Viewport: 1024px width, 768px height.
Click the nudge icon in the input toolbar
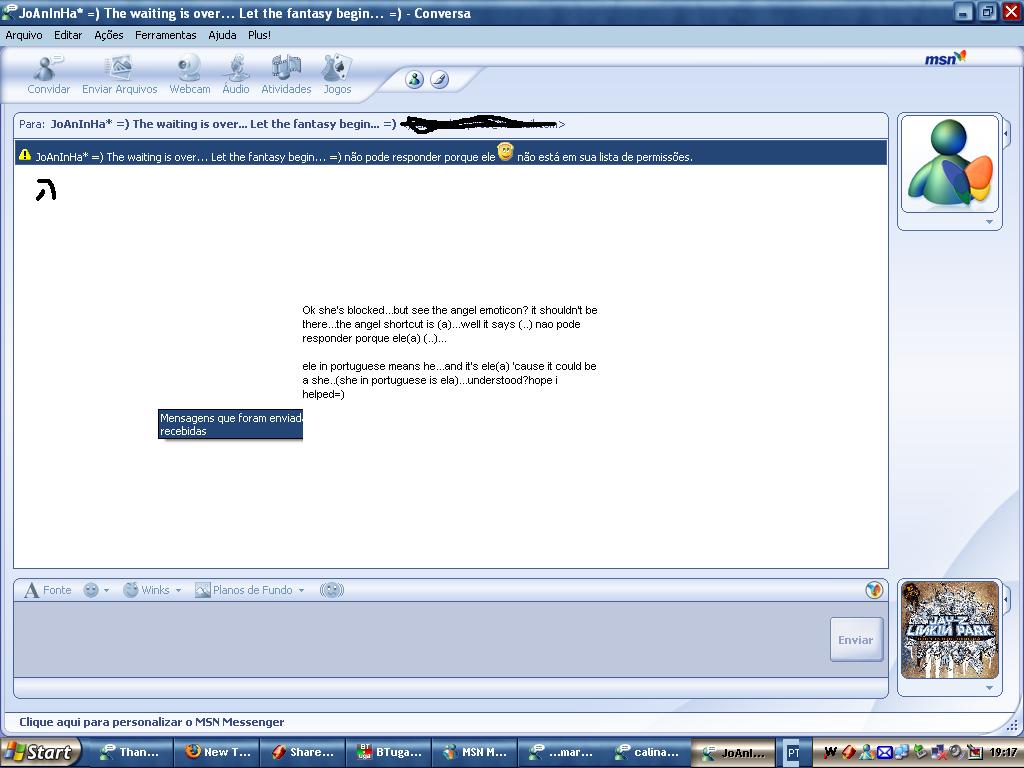pos(331,590)
